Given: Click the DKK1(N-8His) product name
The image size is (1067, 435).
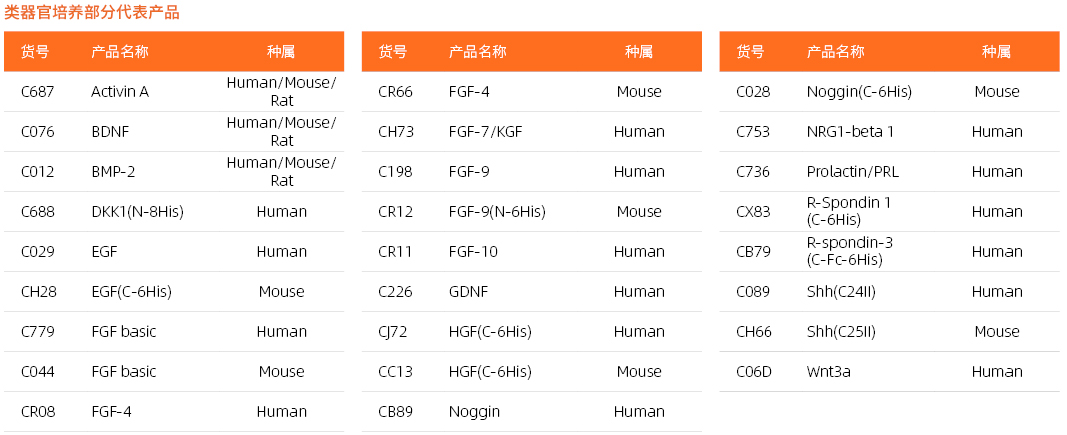Looking at the screenshot, I should [x=137, y=212].
